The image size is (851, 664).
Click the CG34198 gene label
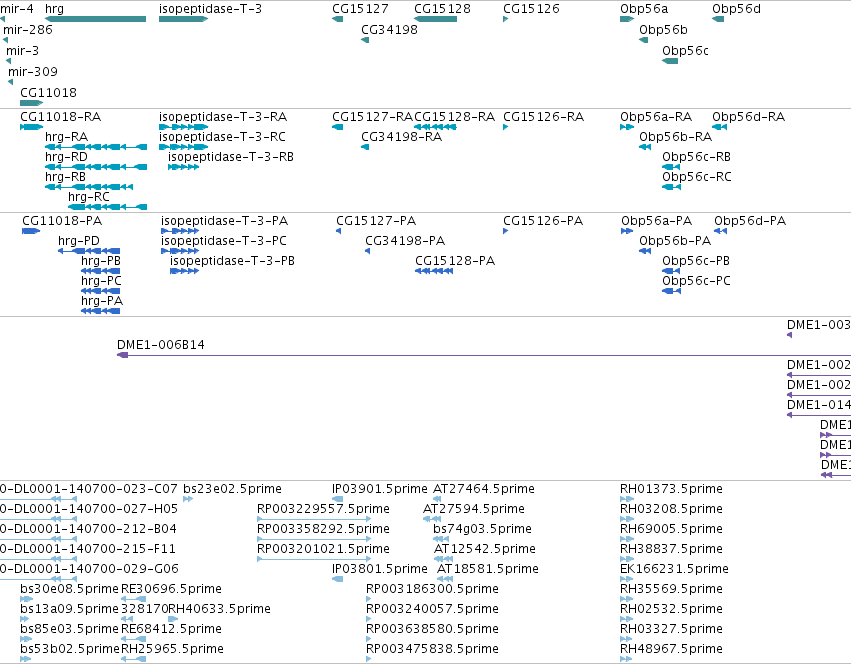point(390,29)
